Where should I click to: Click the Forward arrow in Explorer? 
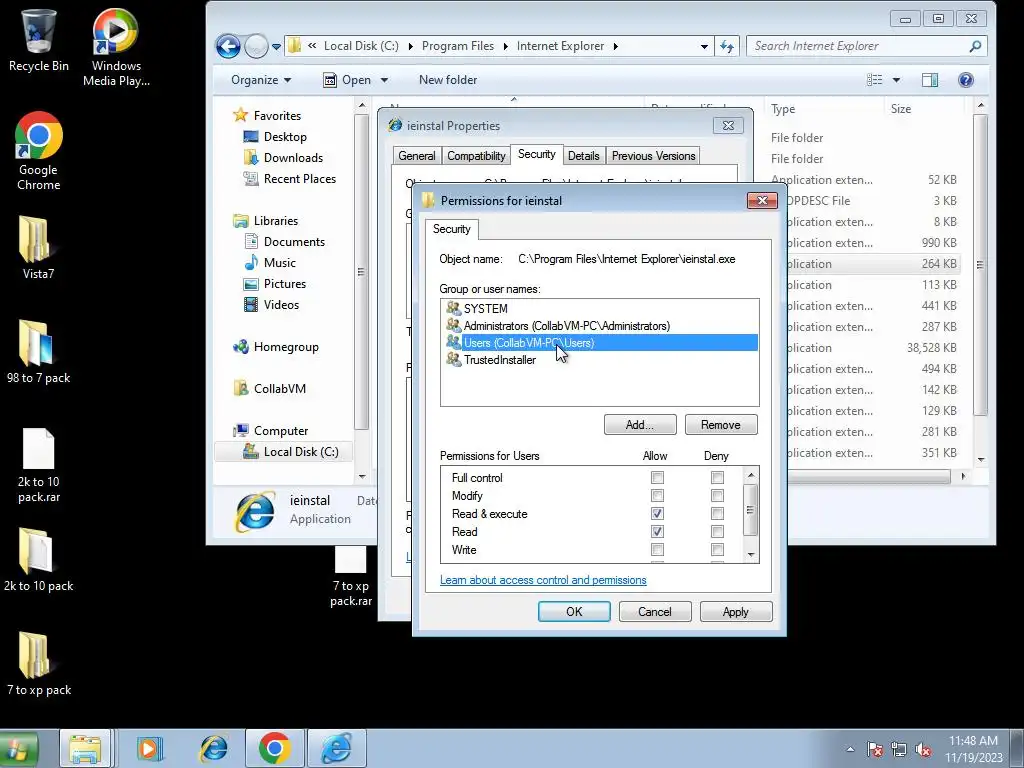pyautogui.click(x=255, y=46)
